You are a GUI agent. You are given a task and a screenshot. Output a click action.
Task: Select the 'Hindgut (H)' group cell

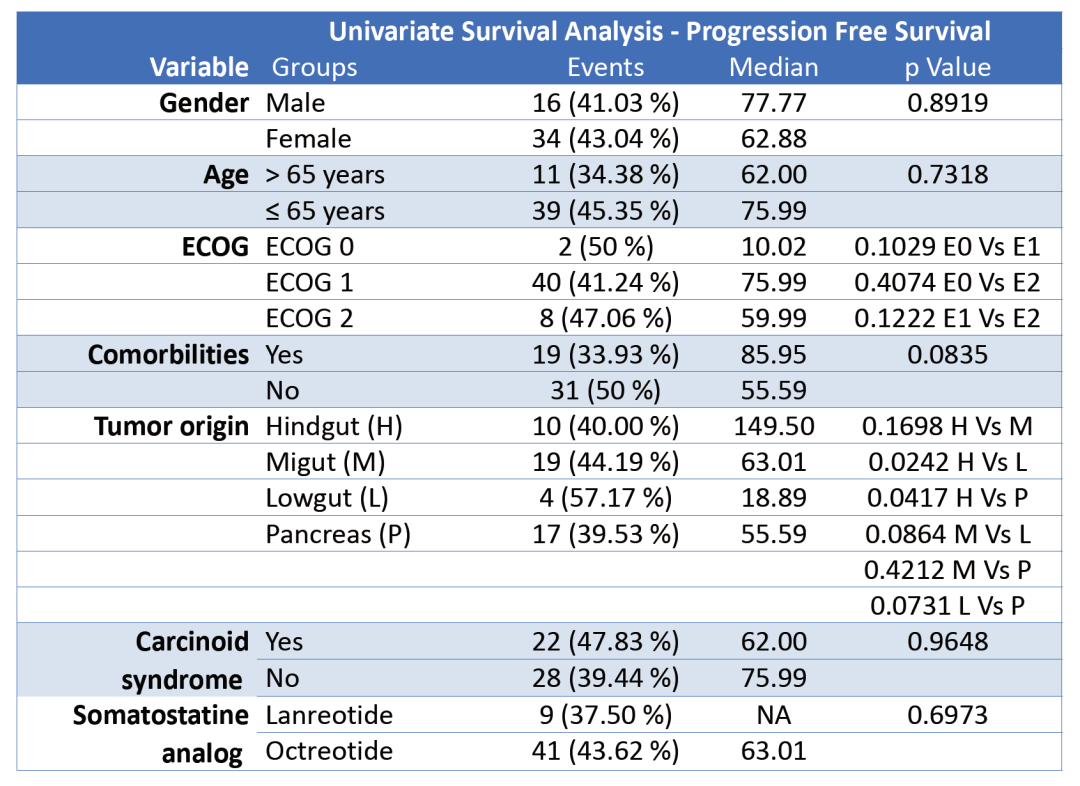pos(334,427)
